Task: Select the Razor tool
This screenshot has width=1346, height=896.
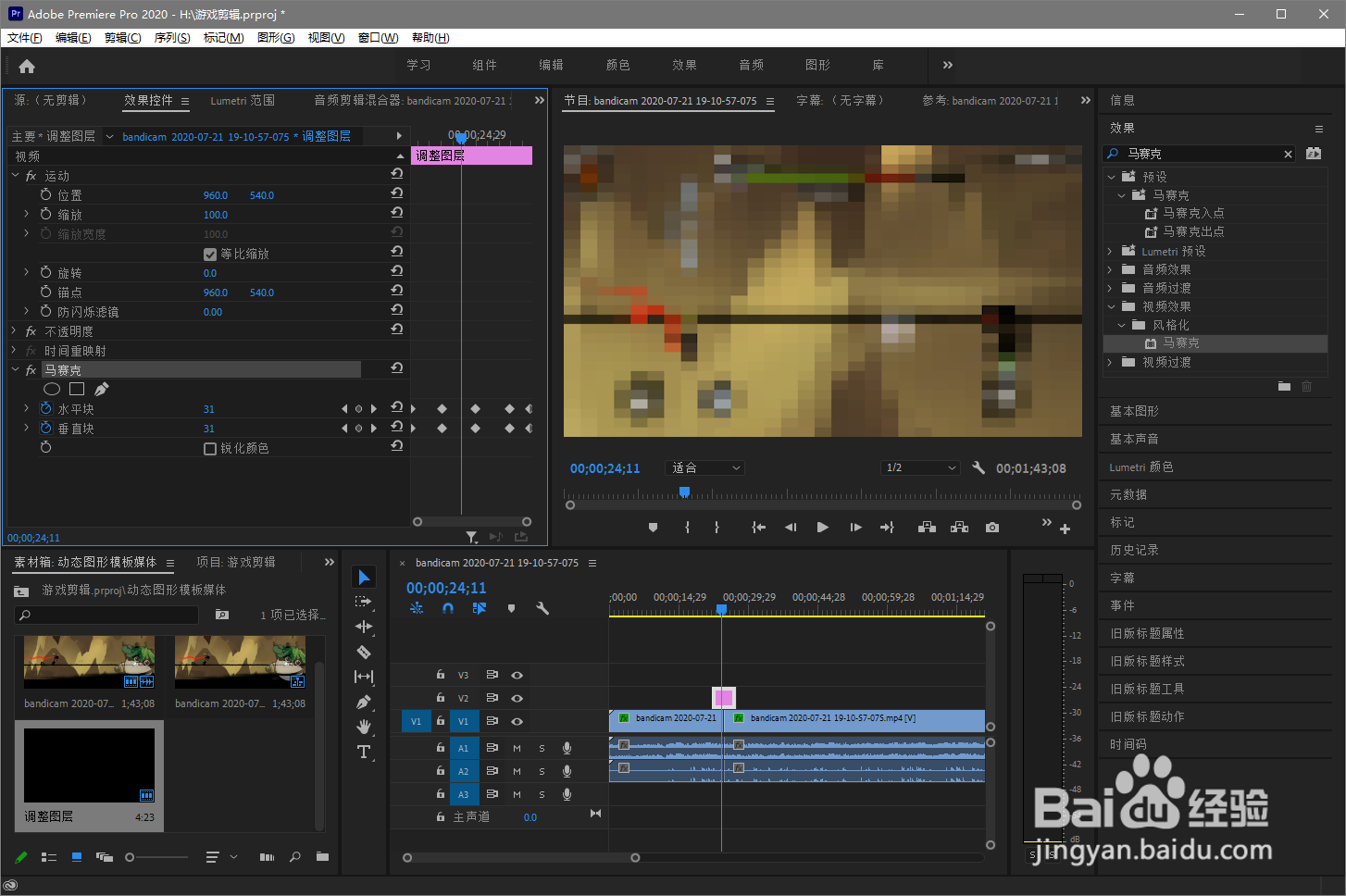Action: tap(364, 652)
